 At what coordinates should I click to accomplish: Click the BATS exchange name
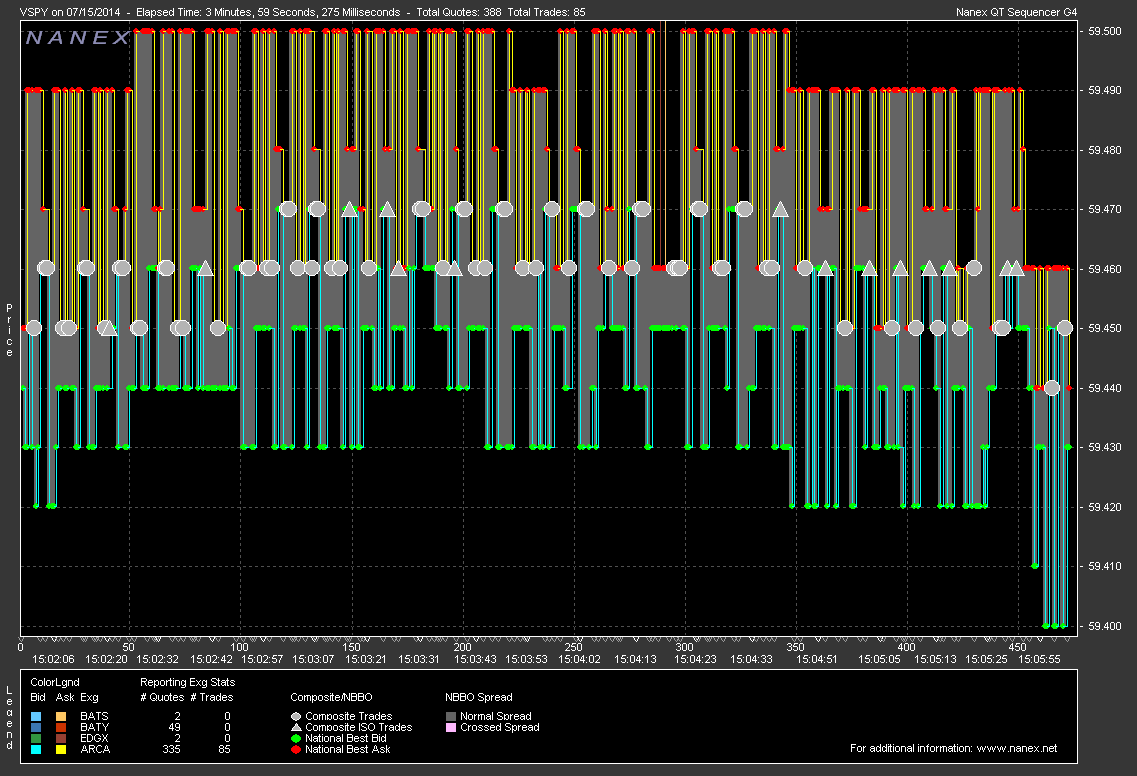[x=94, y=717]
